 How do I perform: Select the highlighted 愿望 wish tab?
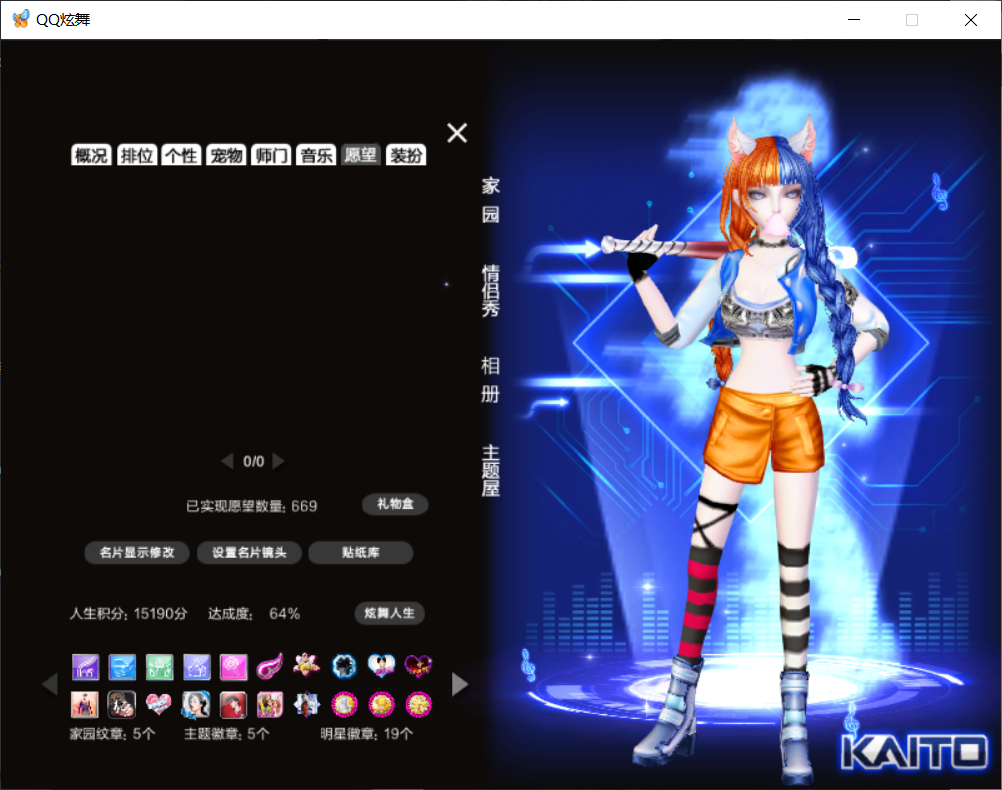pyautogui.click(x=361, y=155)
